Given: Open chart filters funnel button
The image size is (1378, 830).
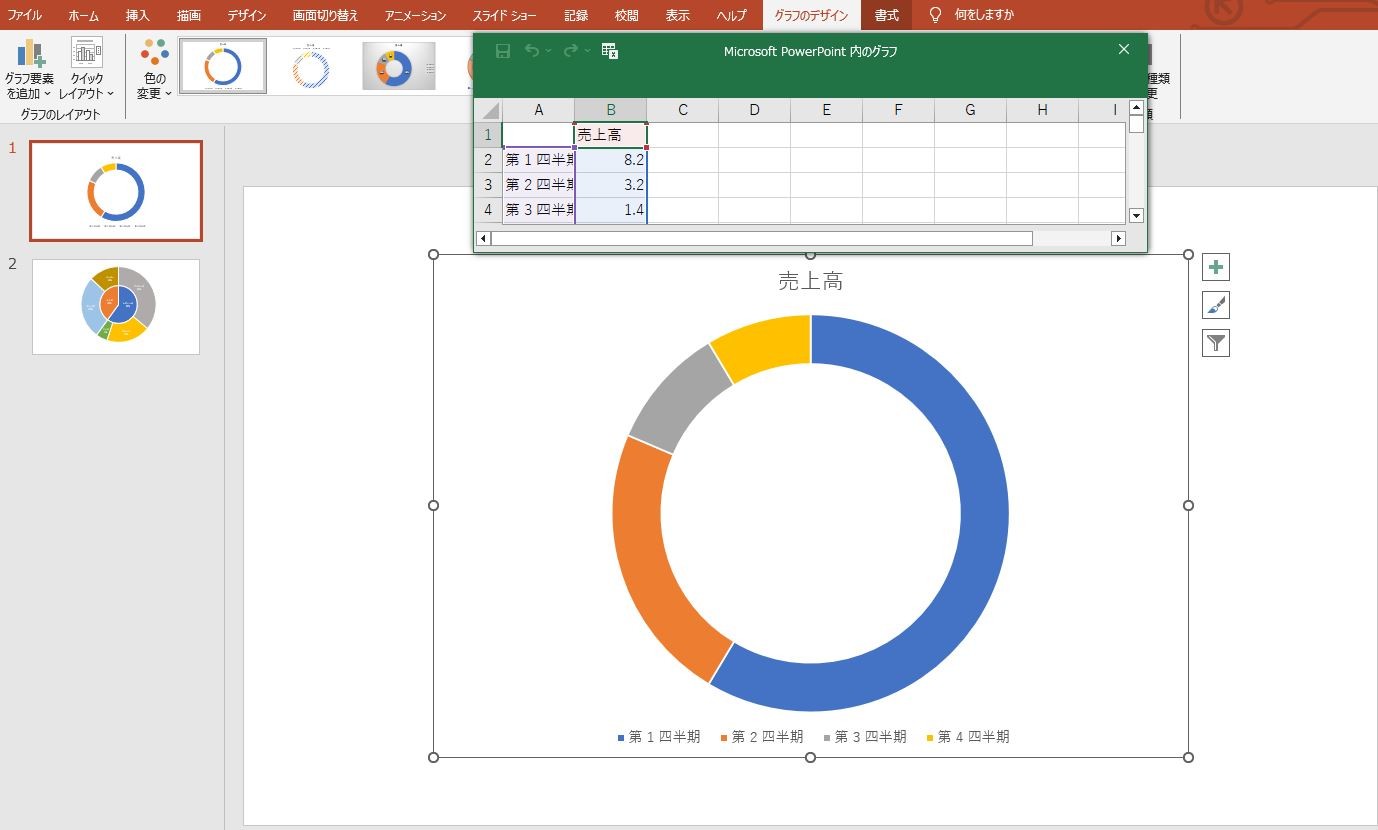Looking at the screenshot, I should coord(1216,343).
